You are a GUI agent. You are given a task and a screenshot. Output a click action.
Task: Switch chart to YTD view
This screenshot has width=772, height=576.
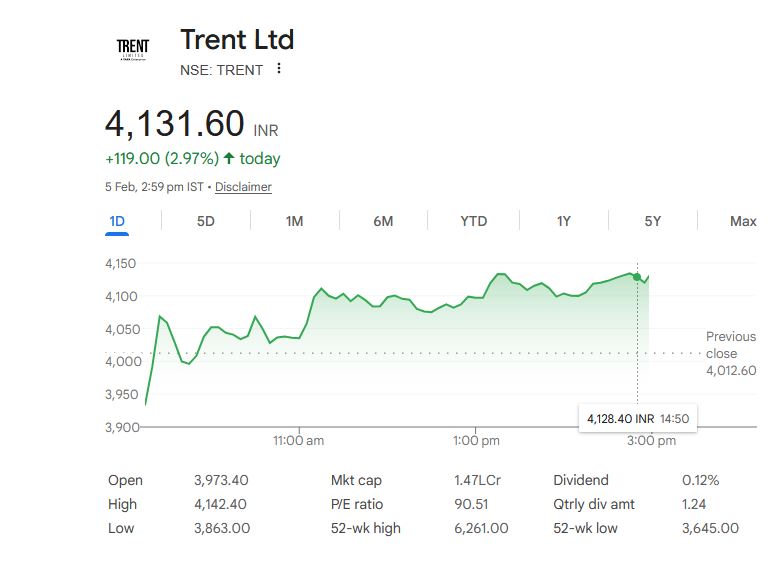point(473,221)
